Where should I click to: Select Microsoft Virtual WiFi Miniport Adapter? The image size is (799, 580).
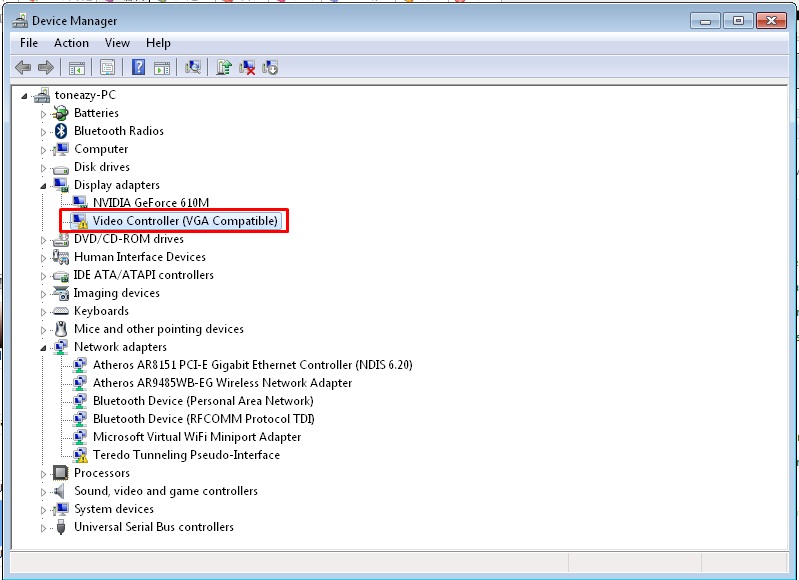pyautogui.click(x=197, y=437)
